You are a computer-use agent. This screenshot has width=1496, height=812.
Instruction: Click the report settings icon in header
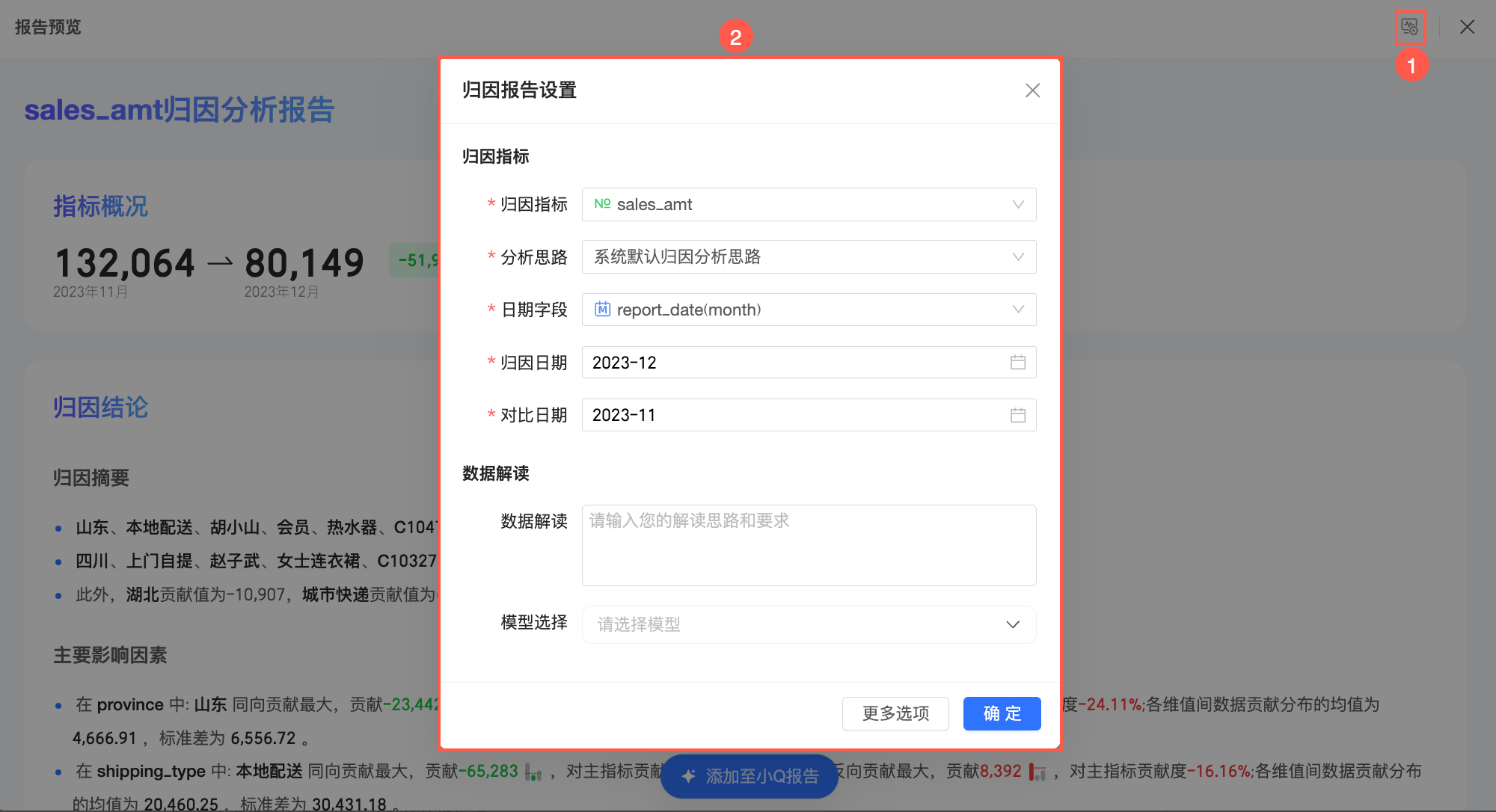[x=1410, y=28]
